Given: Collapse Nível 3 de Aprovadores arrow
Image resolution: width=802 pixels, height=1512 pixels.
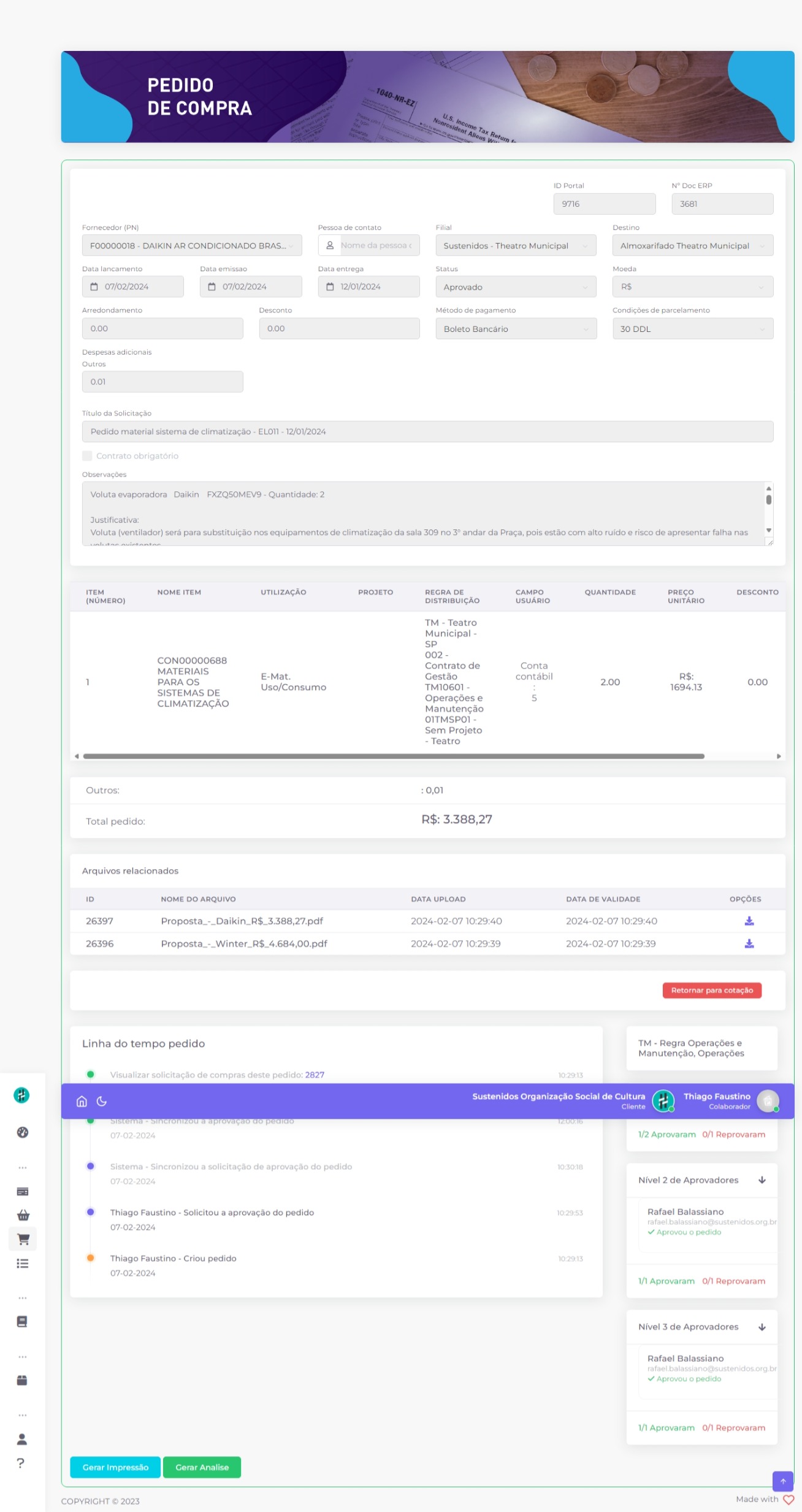Looking at the screenshot, I should pos(762,1327).
